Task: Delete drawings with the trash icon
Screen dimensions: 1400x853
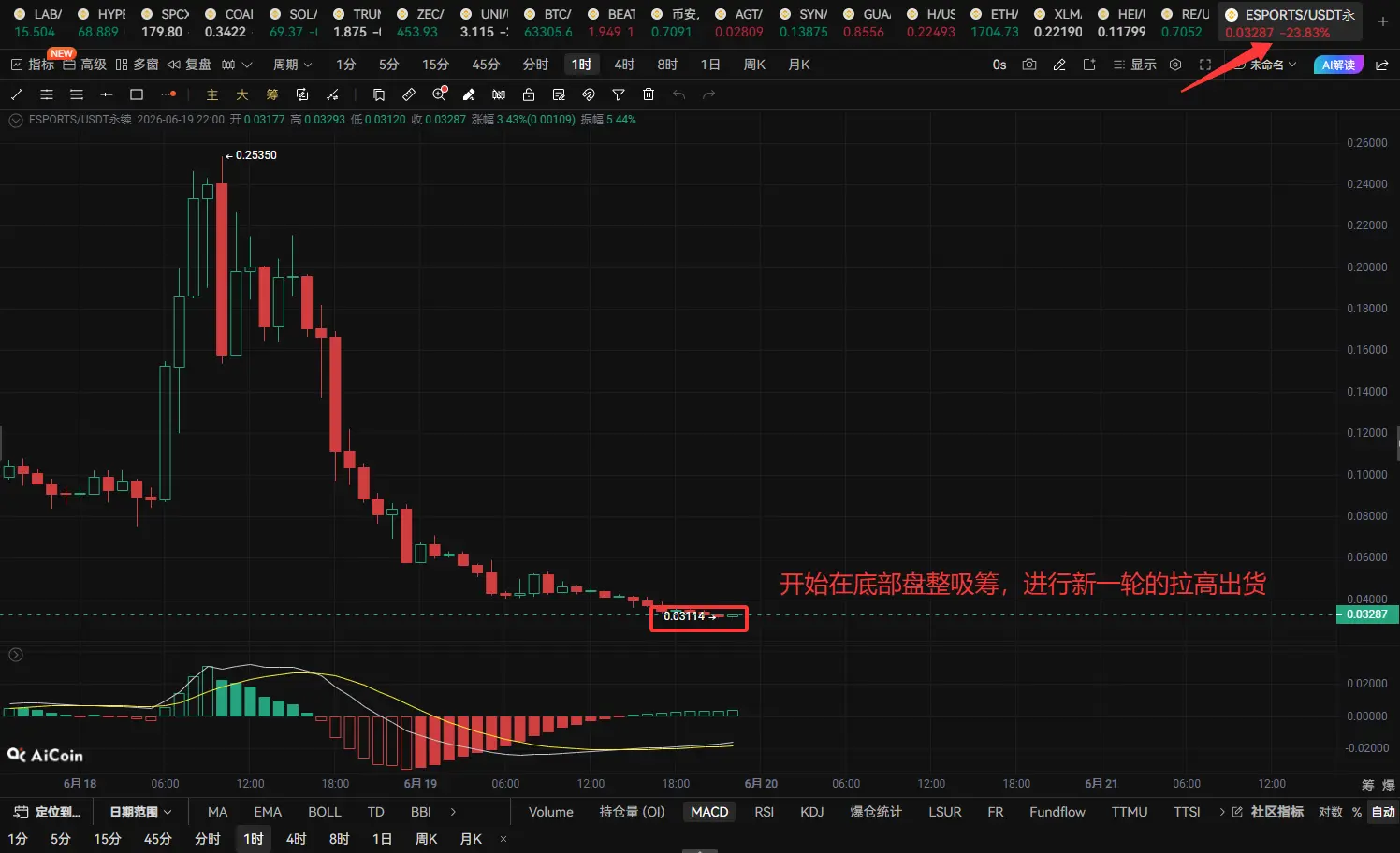Action: pyautogui.click(x=649, y=94)
